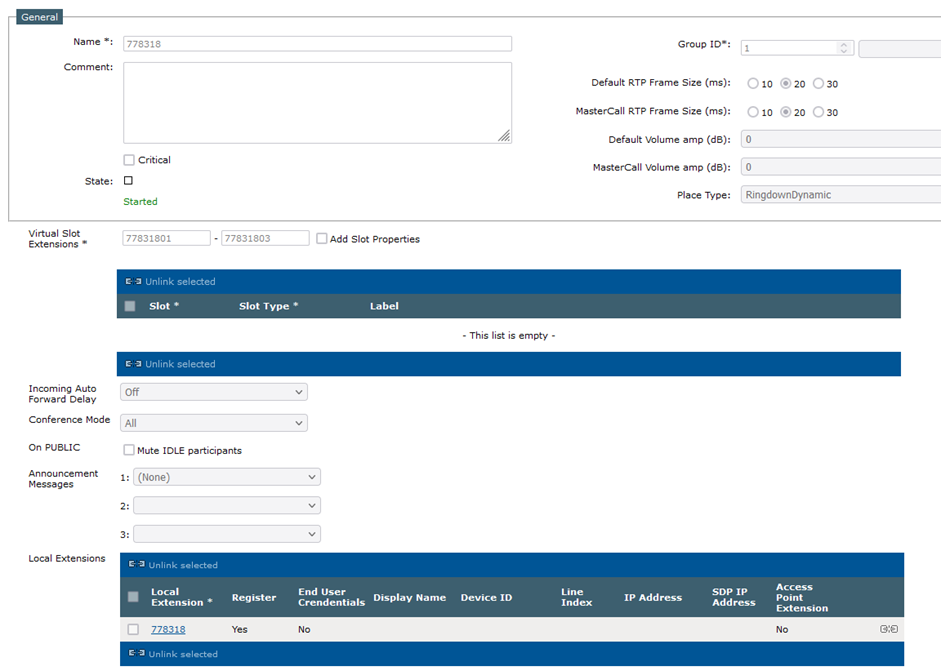
Task: Open the Conference Mode dropdown
Action: (214, 423)
